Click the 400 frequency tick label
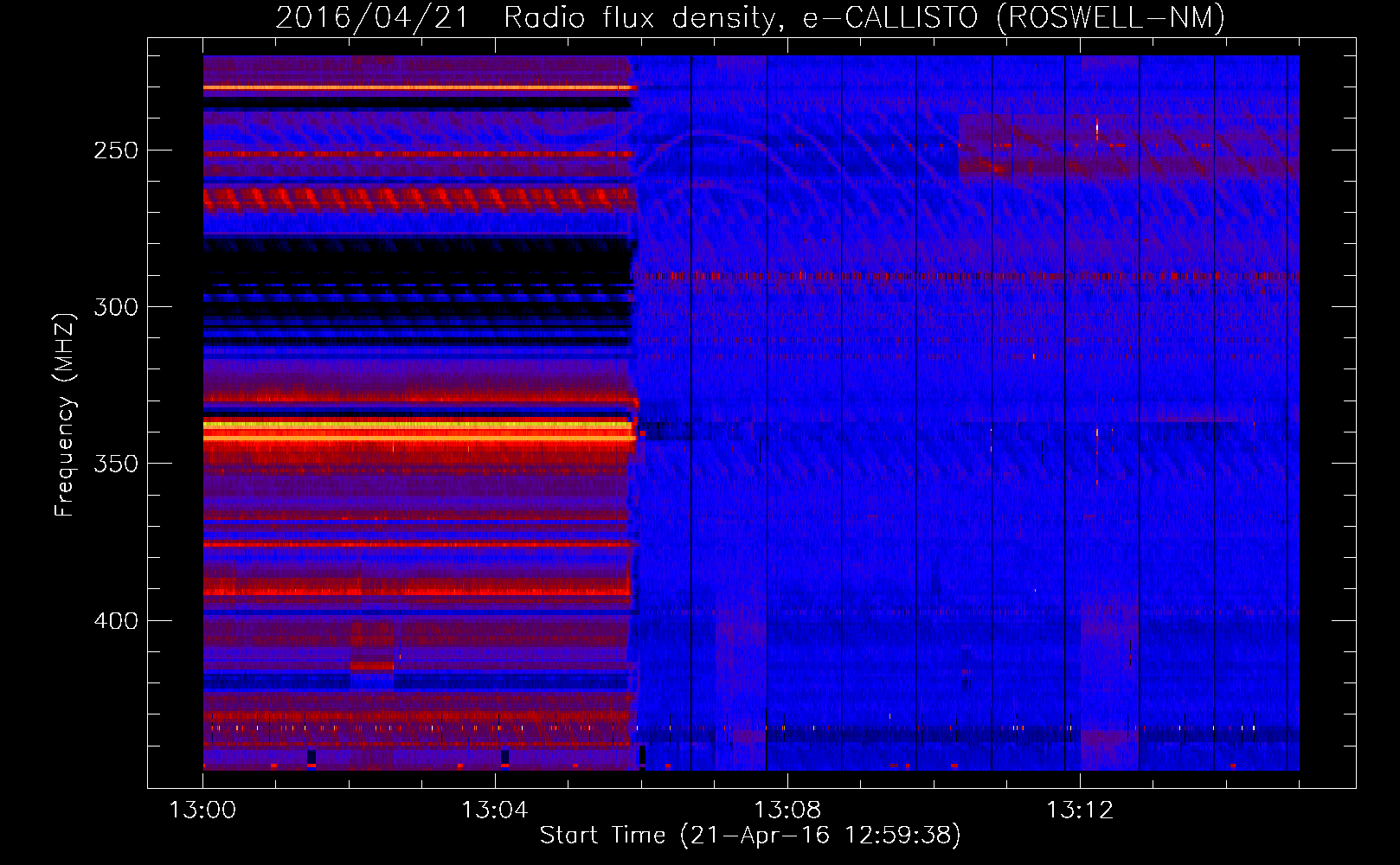Screen dimensions: 1400x865 tap(116, 621)
